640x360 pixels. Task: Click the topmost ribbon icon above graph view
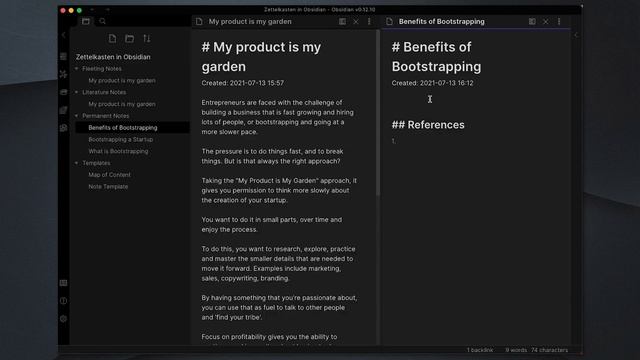pos(63,56)
